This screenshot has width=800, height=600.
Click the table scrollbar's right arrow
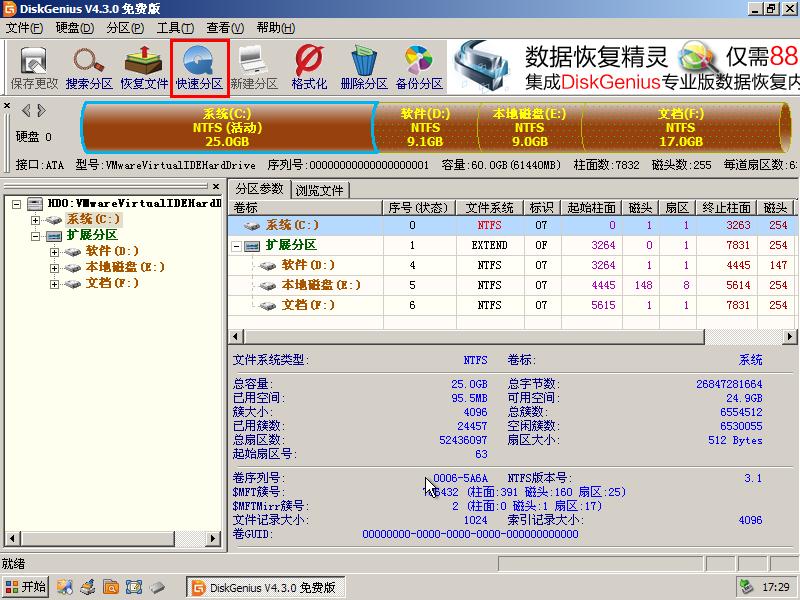click(x=790, y=336)
